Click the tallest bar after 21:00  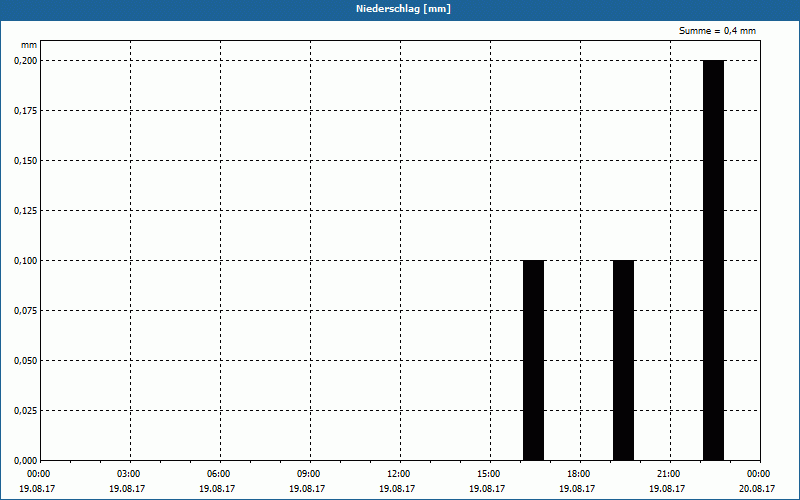(713, 260)
